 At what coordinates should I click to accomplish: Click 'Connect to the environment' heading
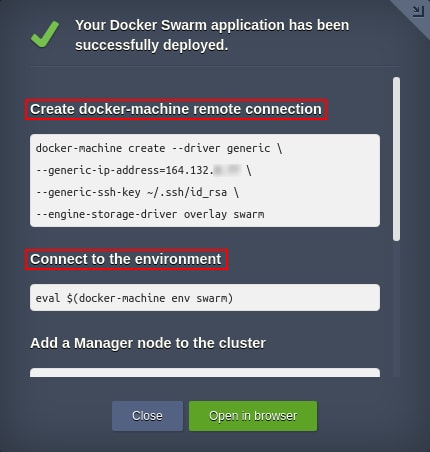126,259
